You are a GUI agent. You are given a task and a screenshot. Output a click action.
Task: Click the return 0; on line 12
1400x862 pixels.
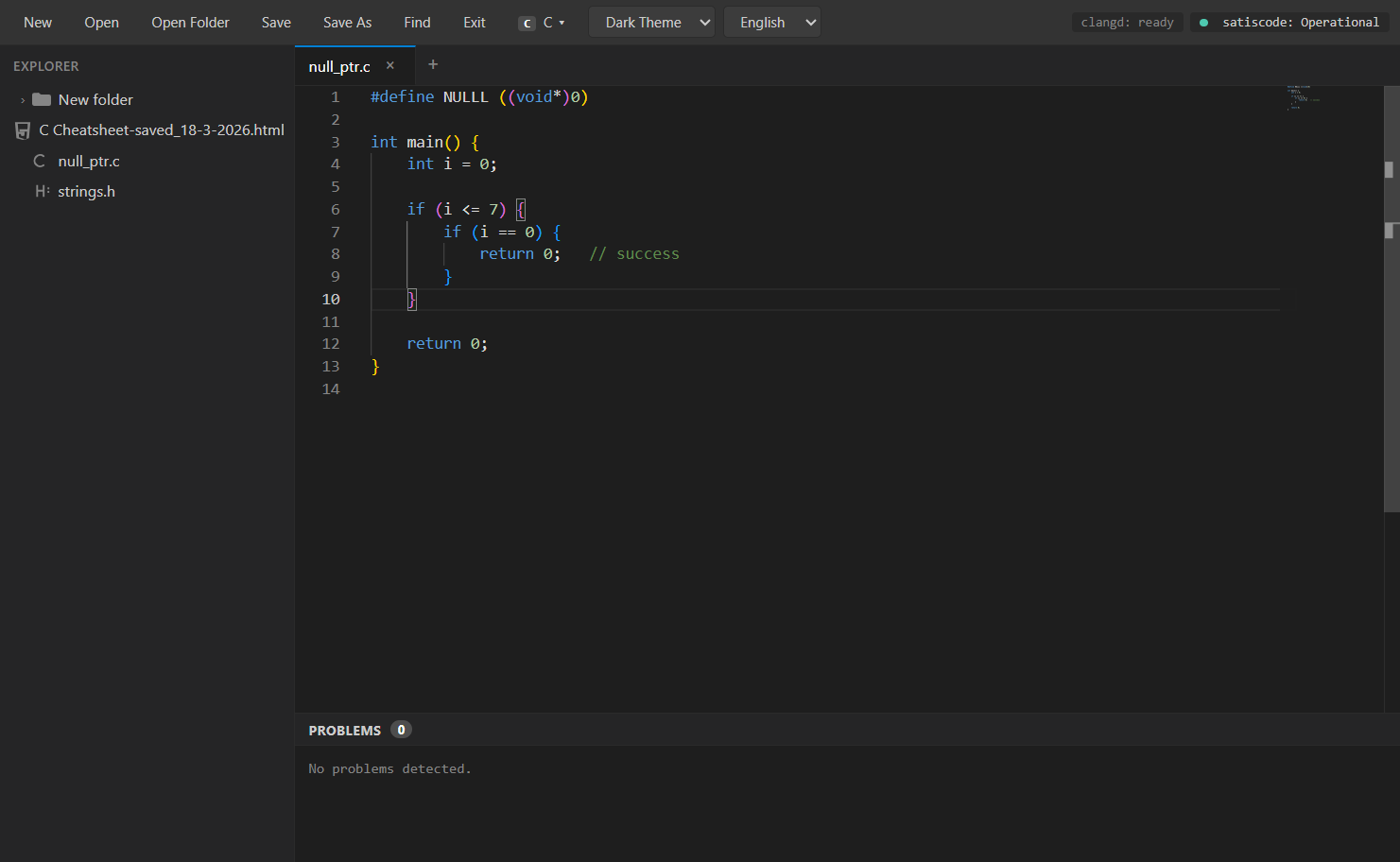(x=447, y=343)
